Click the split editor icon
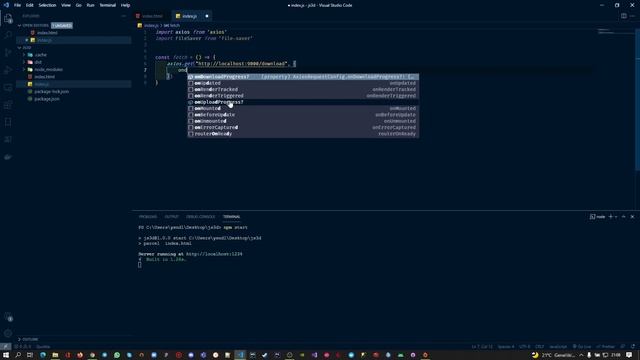Viewport: 640px width, 360px height. coord(623,16)
